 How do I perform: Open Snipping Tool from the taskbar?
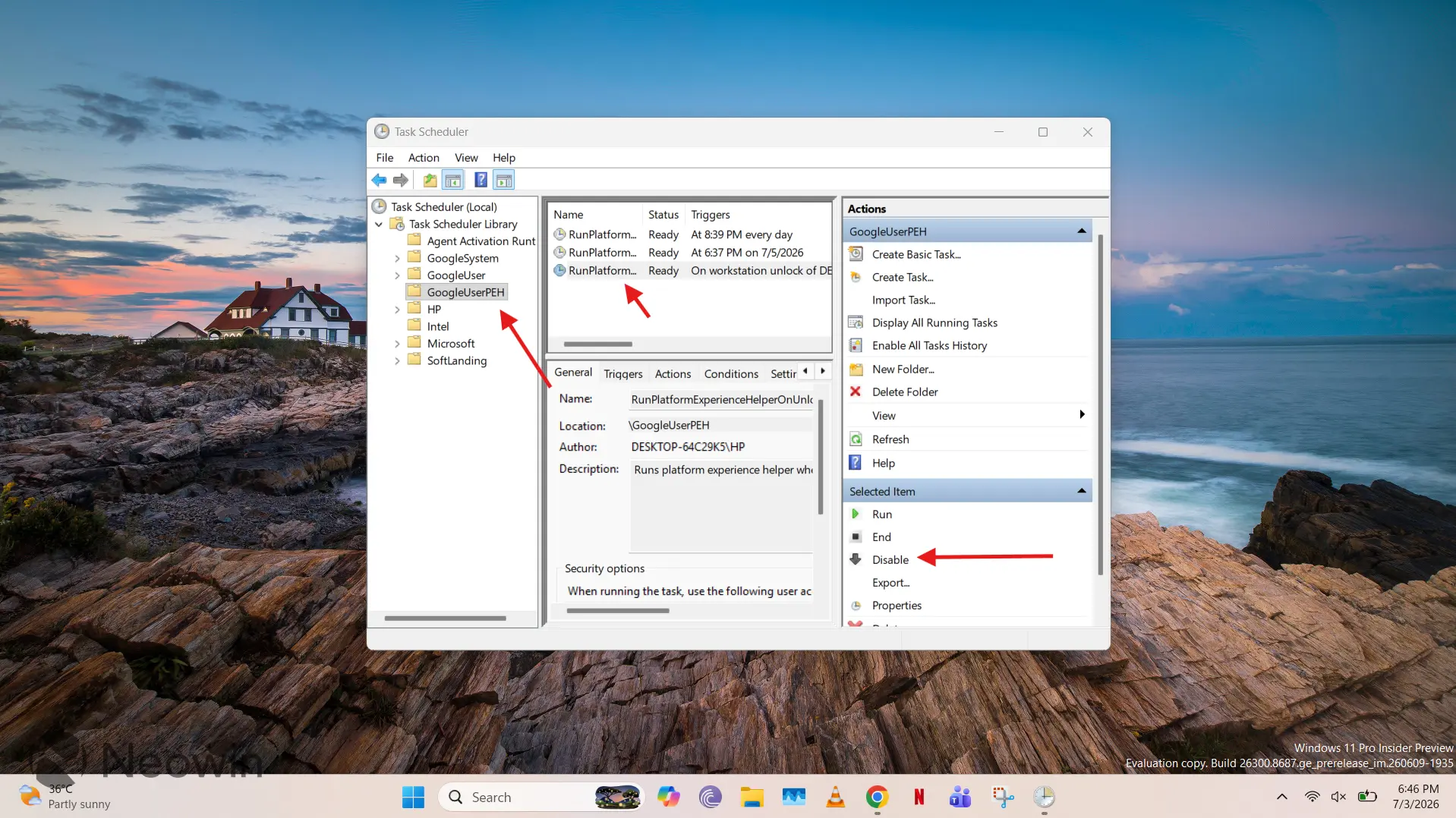pos(1002,797)
